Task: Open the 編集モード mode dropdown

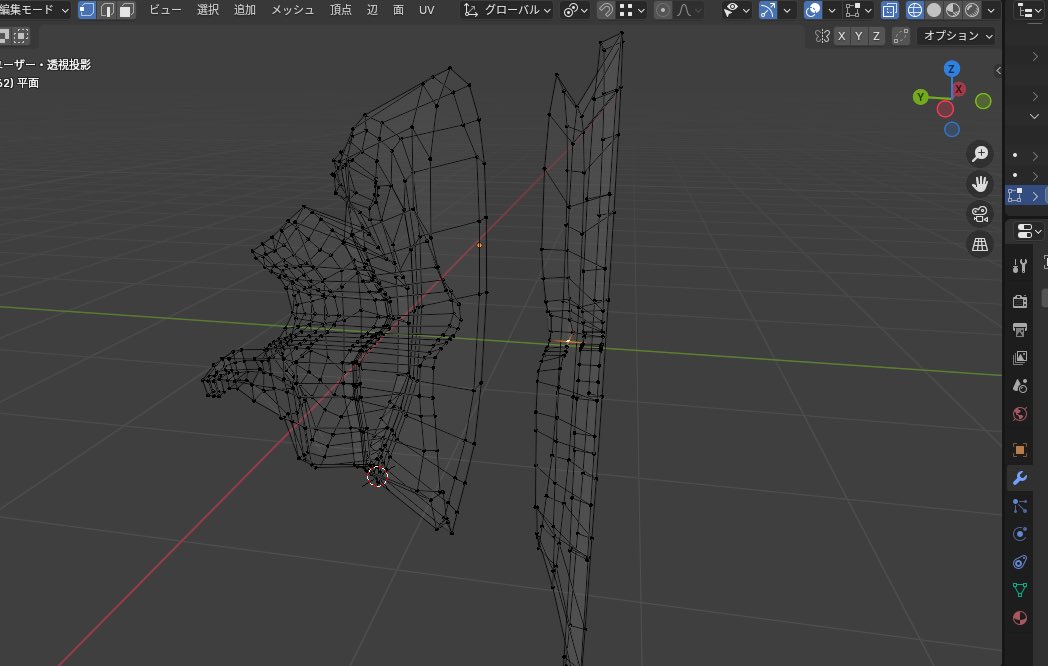Action: pos(33,10)
